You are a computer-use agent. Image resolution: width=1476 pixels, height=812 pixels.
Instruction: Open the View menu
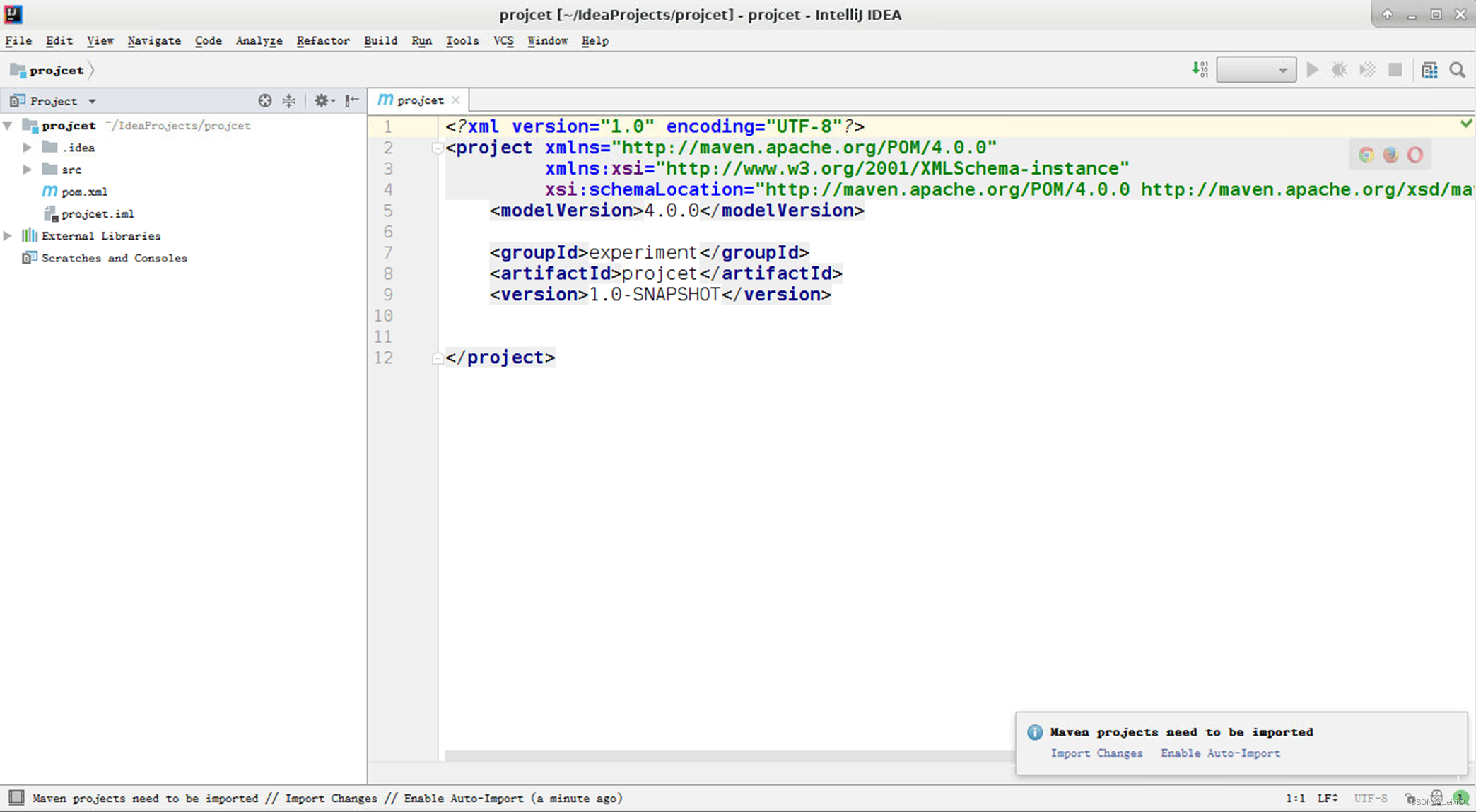click(x=100, y=41)
